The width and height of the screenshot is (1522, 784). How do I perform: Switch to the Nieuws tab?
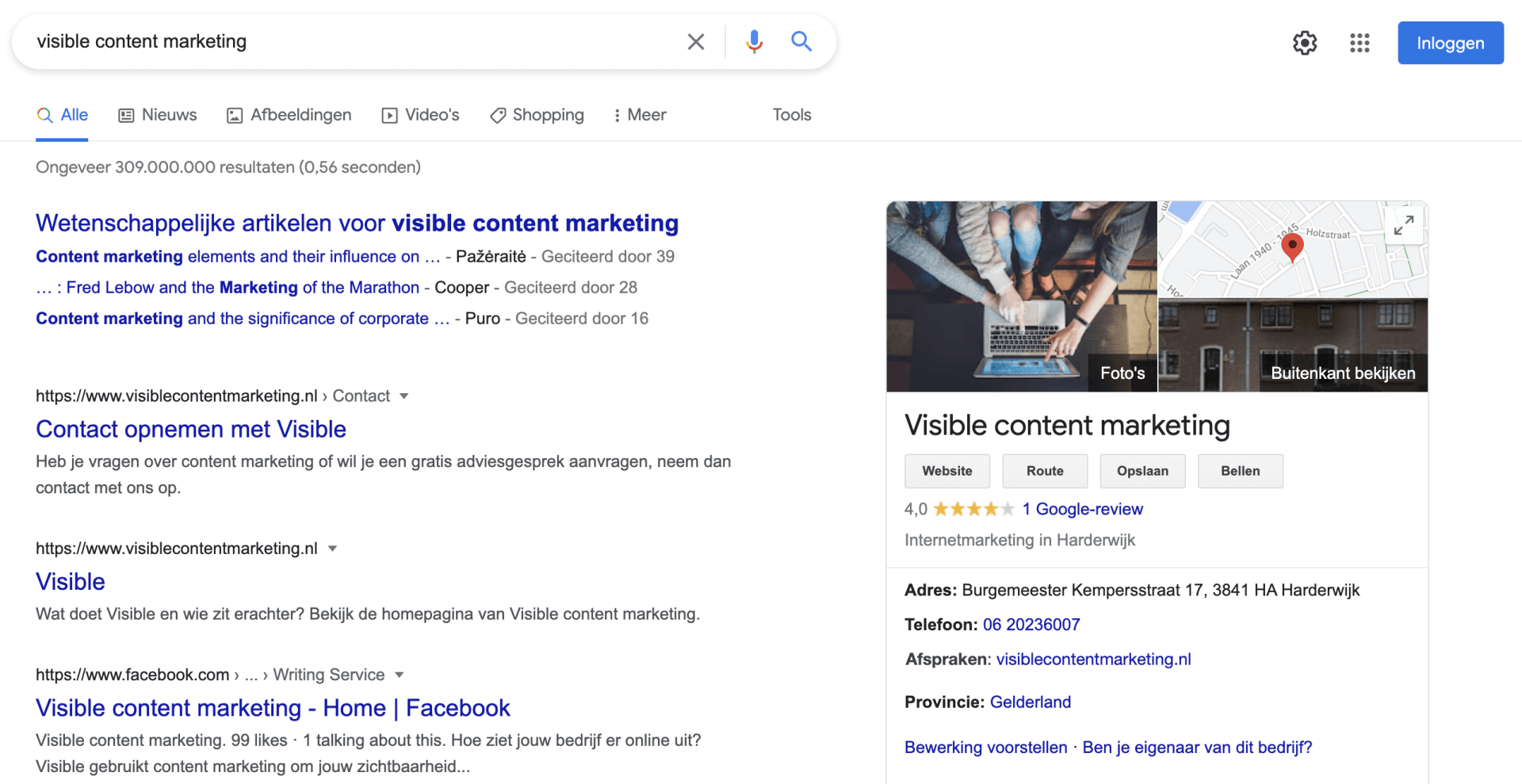point(158,115)
